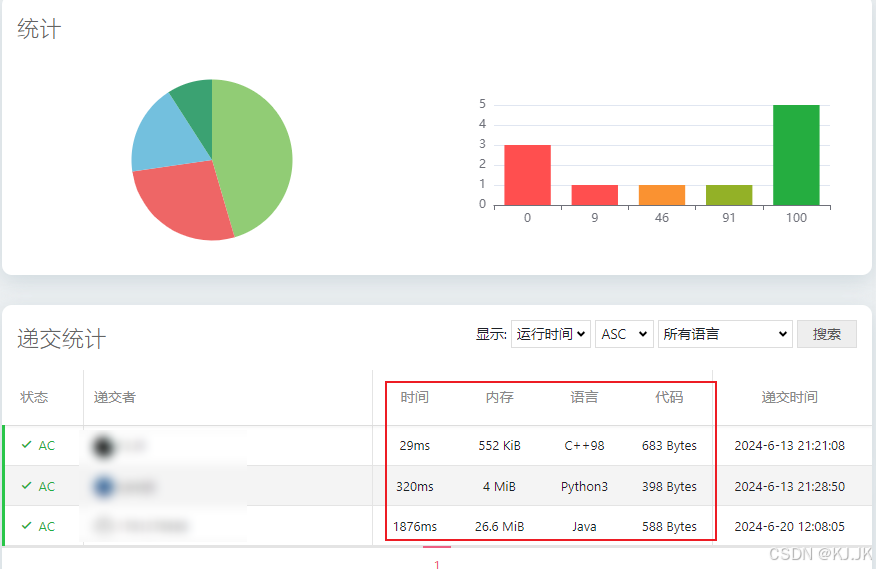The image size is (876, 569).
Task: Click the 29ms time cell
Action: tap(415, 445)
